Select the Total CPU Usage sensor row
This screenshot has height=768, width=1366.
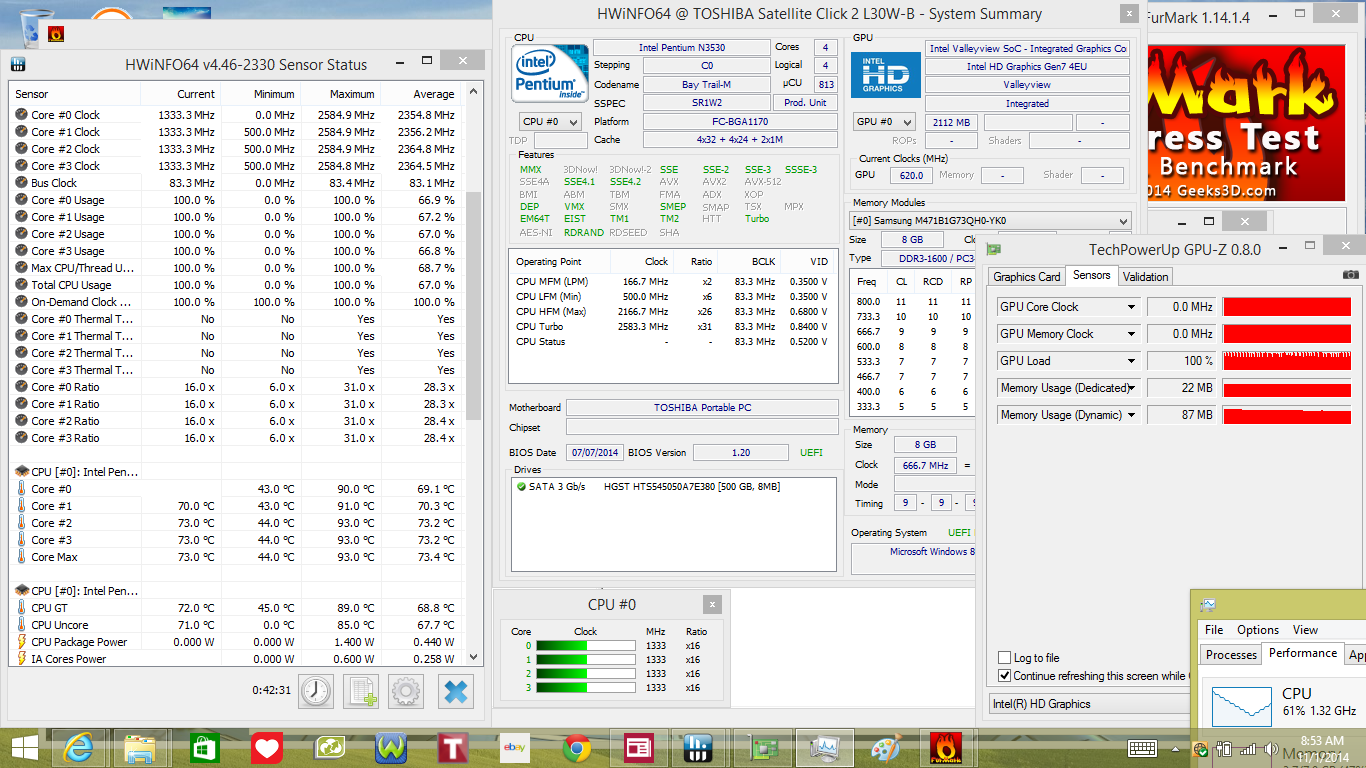click(235, 285)
